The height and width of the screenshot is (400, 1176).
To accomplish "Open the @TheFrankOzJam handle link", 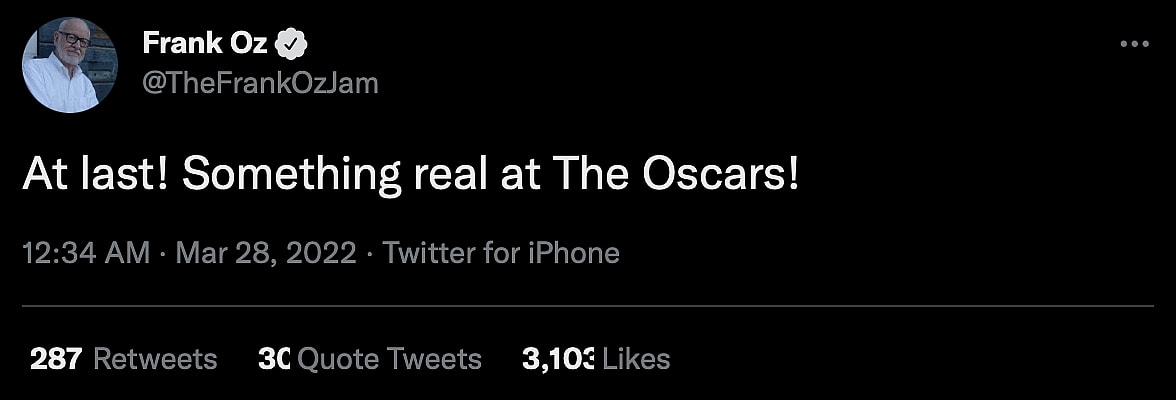I will coord(261,83).
